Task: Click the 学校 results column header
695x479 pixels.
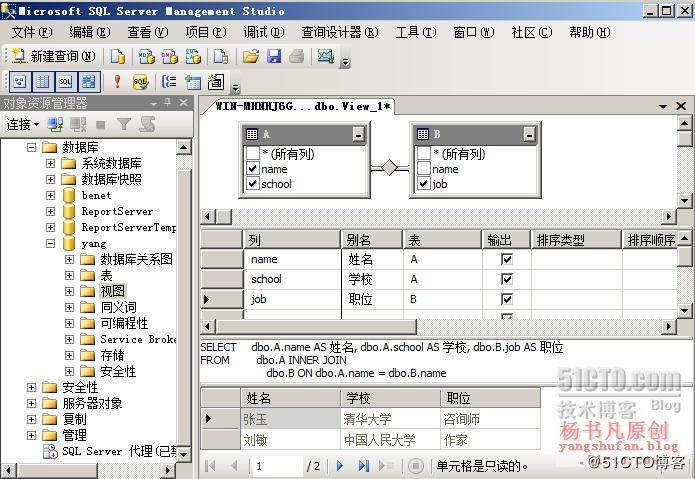Action: pyautogui.click(x=390, y=398)
